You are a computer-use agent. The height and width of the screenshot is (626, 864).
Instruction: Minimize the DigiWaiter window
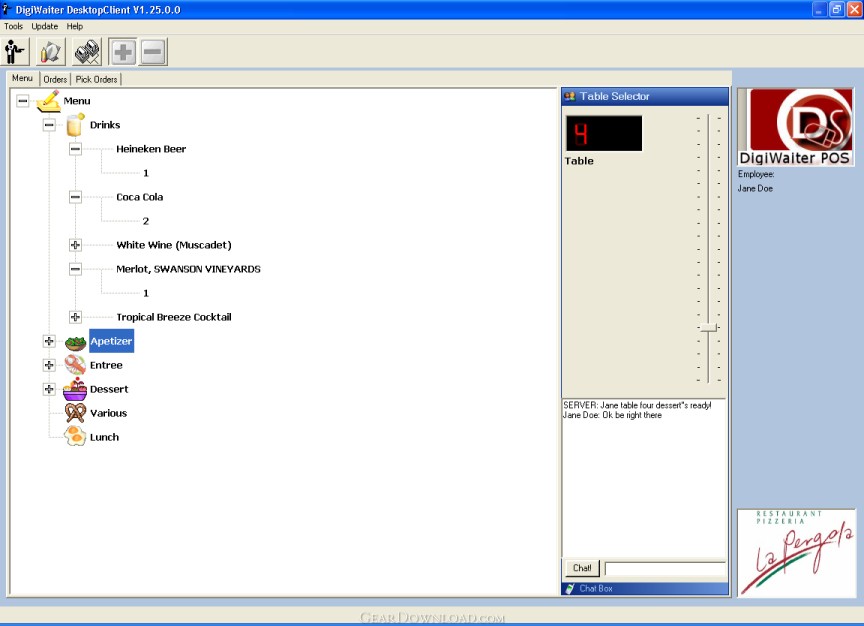pyautogui.click(x=819, y=9)
